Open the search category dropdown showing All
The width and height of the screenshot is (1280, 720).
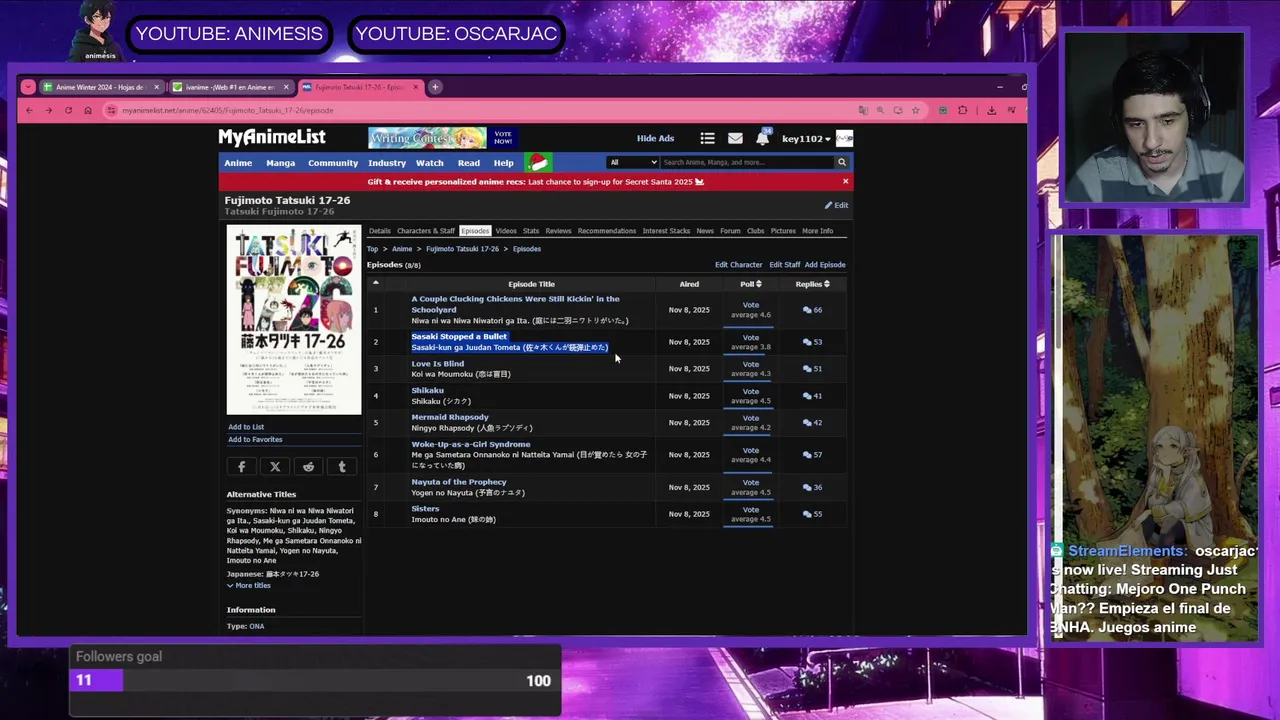pyautogui.click(x=633, y=162)
